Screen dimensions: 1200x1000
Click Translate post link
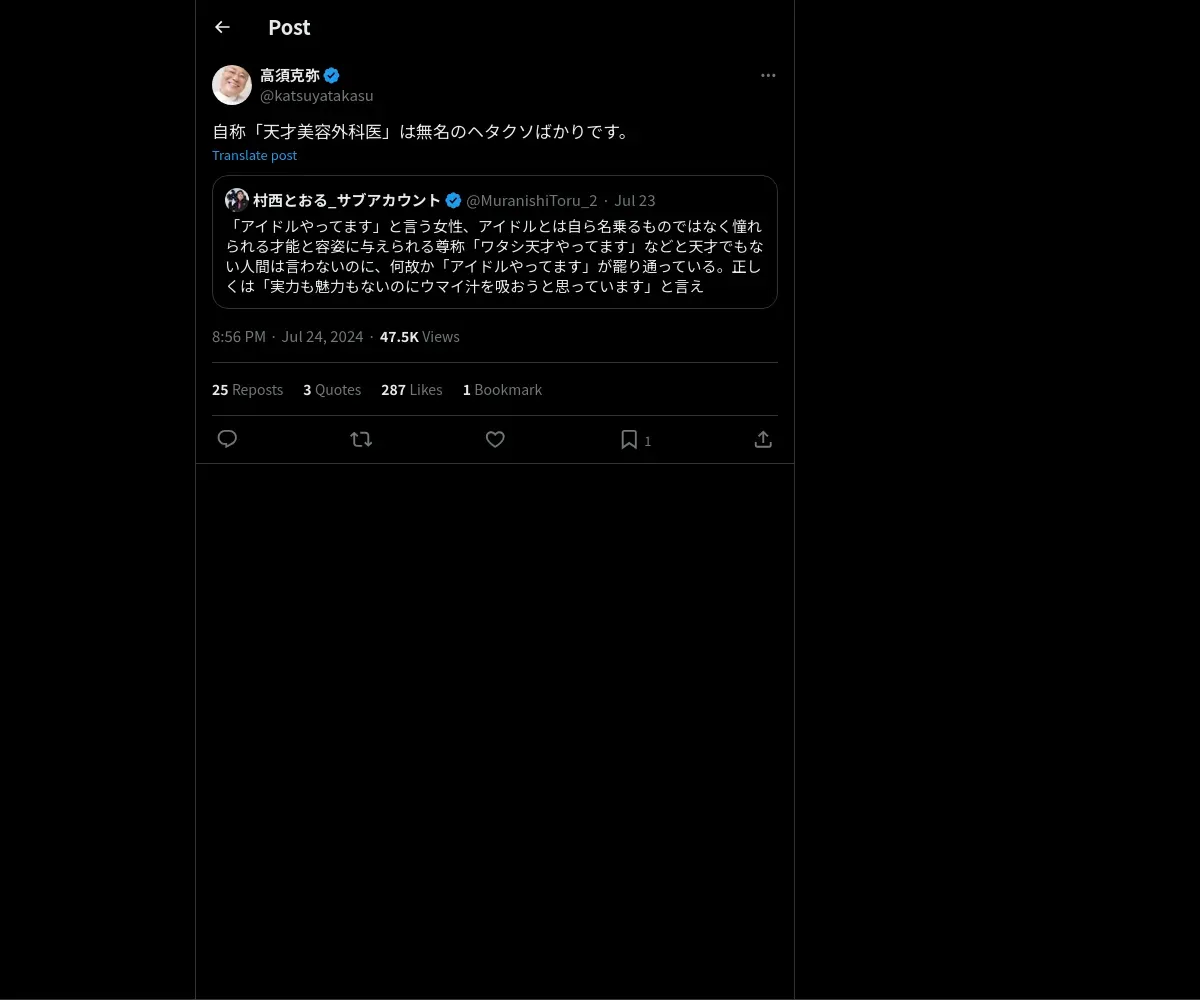click(x=254, y=155)
